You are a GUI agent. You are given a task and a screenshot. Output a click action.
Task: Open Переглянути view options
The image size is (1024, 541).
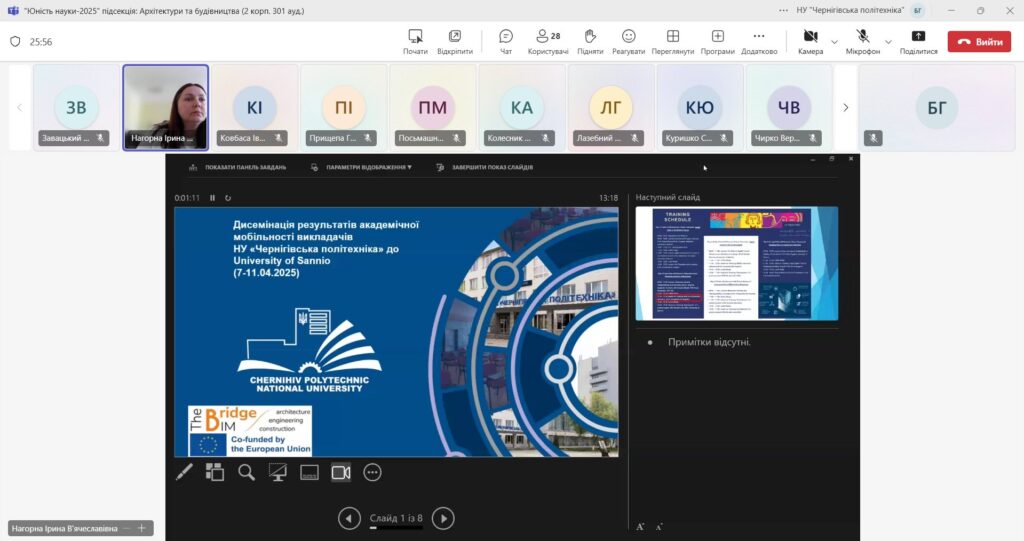(x=673, y=42)
